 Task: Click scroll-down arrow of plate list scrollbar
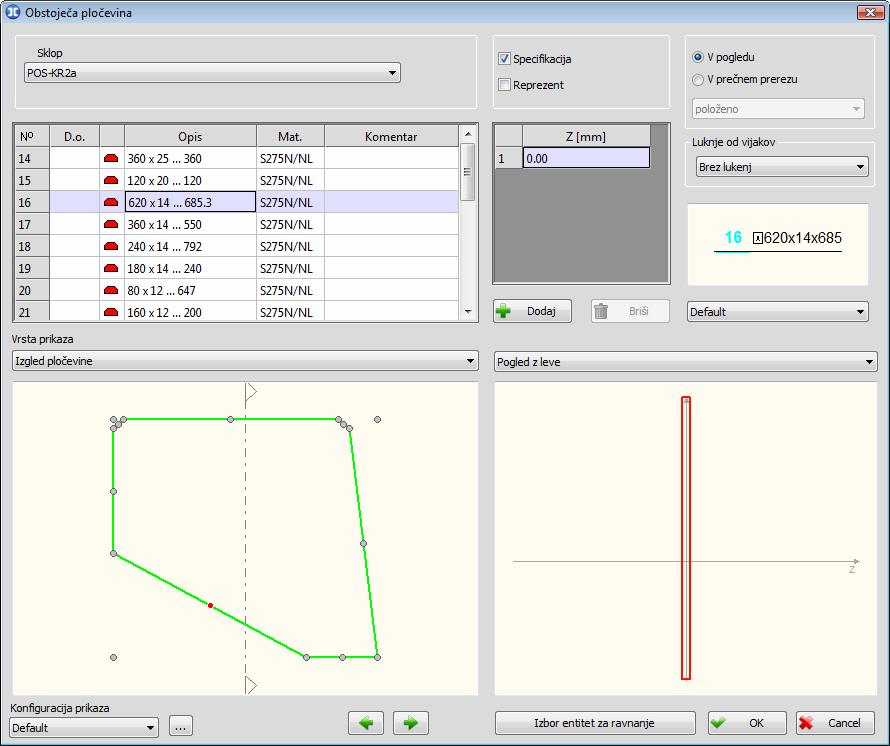point(468,312)
